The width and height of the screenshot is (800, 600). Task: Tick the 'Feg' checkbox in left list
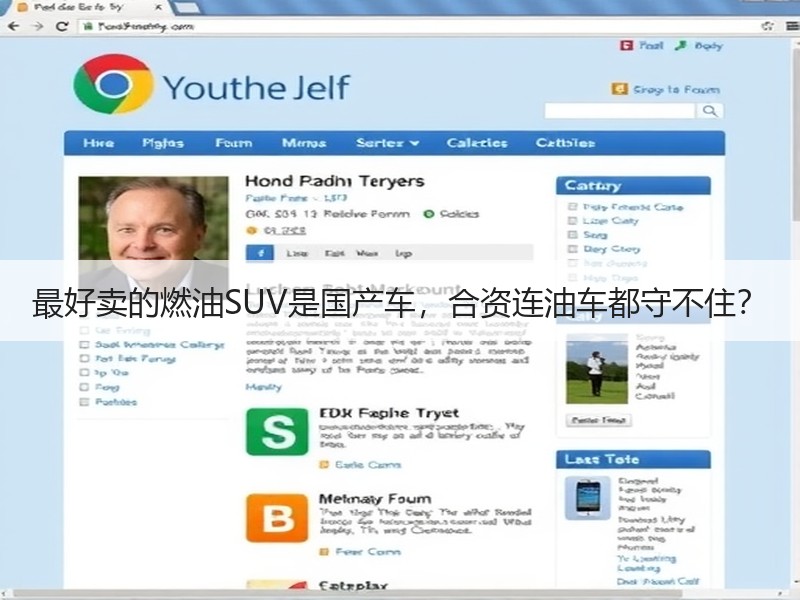click(85, 387)
